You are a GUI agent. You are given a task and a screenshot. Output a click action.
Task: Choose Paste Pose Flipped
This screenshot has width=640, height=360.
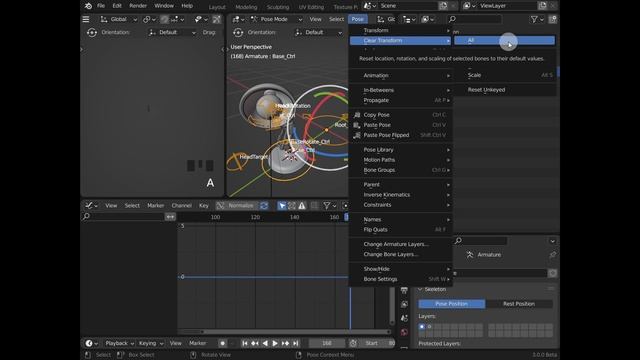400,135
